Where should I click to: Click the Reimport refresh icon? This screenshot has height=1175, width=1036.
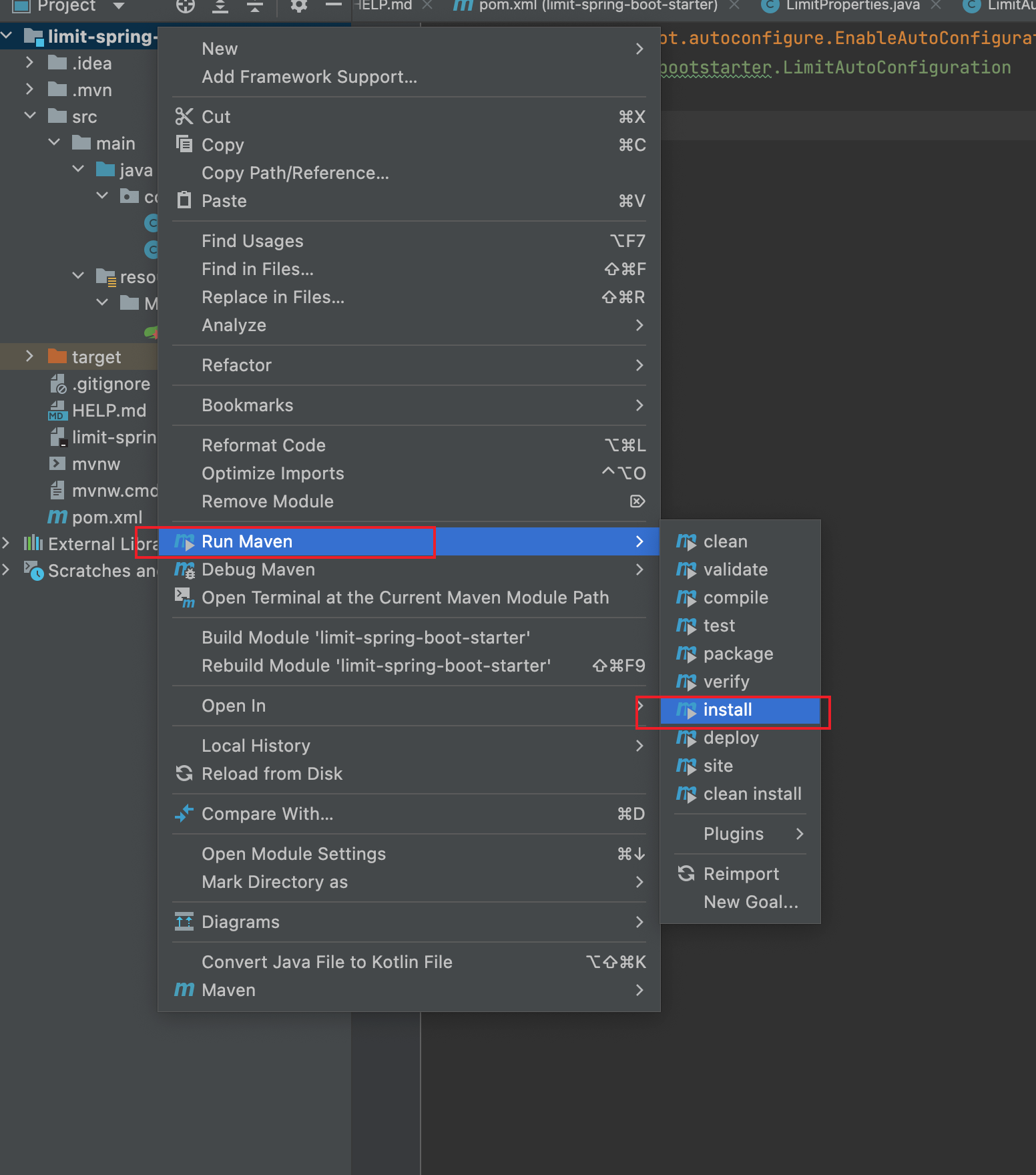[686, 873]
